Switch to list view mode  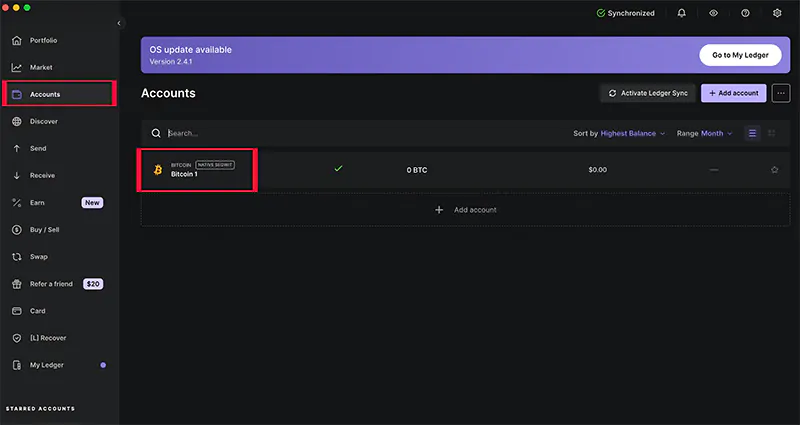[753, 133]
